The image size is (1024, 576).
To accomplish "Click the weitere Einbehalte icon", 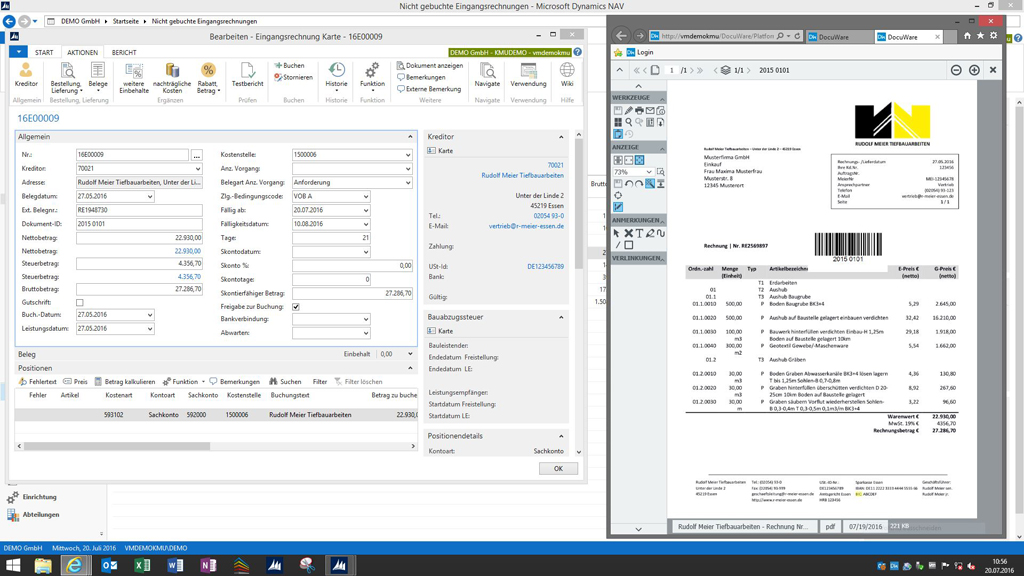I will 133,73.
